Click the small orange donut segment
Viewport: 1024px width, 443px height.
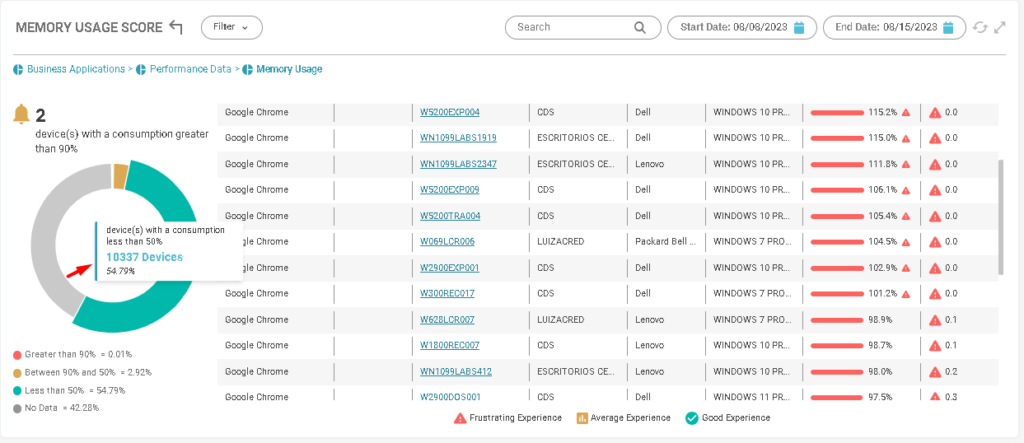[120, 176]
